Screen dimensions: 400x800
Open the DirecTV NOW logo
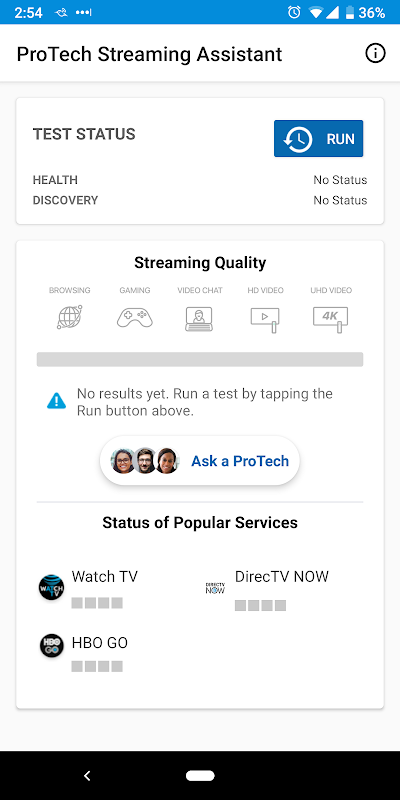click(x=215, y=588)
